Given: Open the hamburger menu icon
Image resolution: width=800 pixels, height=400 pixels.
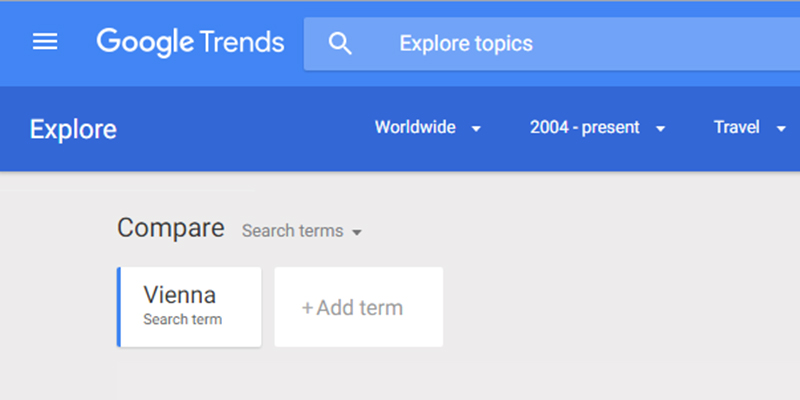Looking at the screenshot, I should pyautogui.click(x=45, y=42).
